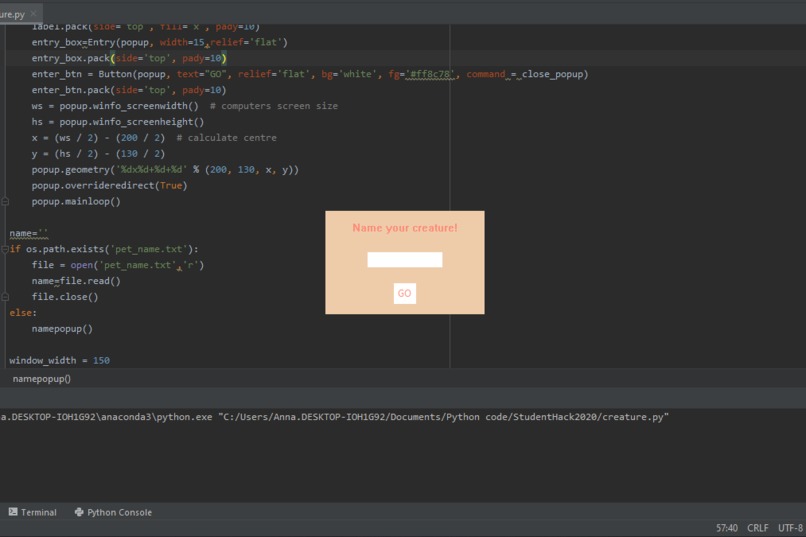Open the Python Console tab
The height and width of the screenshot is (537, 806).
114,512
